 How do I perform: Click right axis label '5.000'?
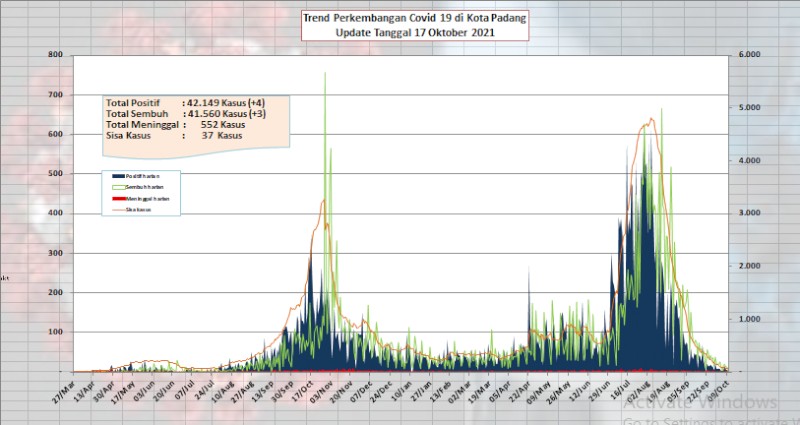[x=749, y=108]
